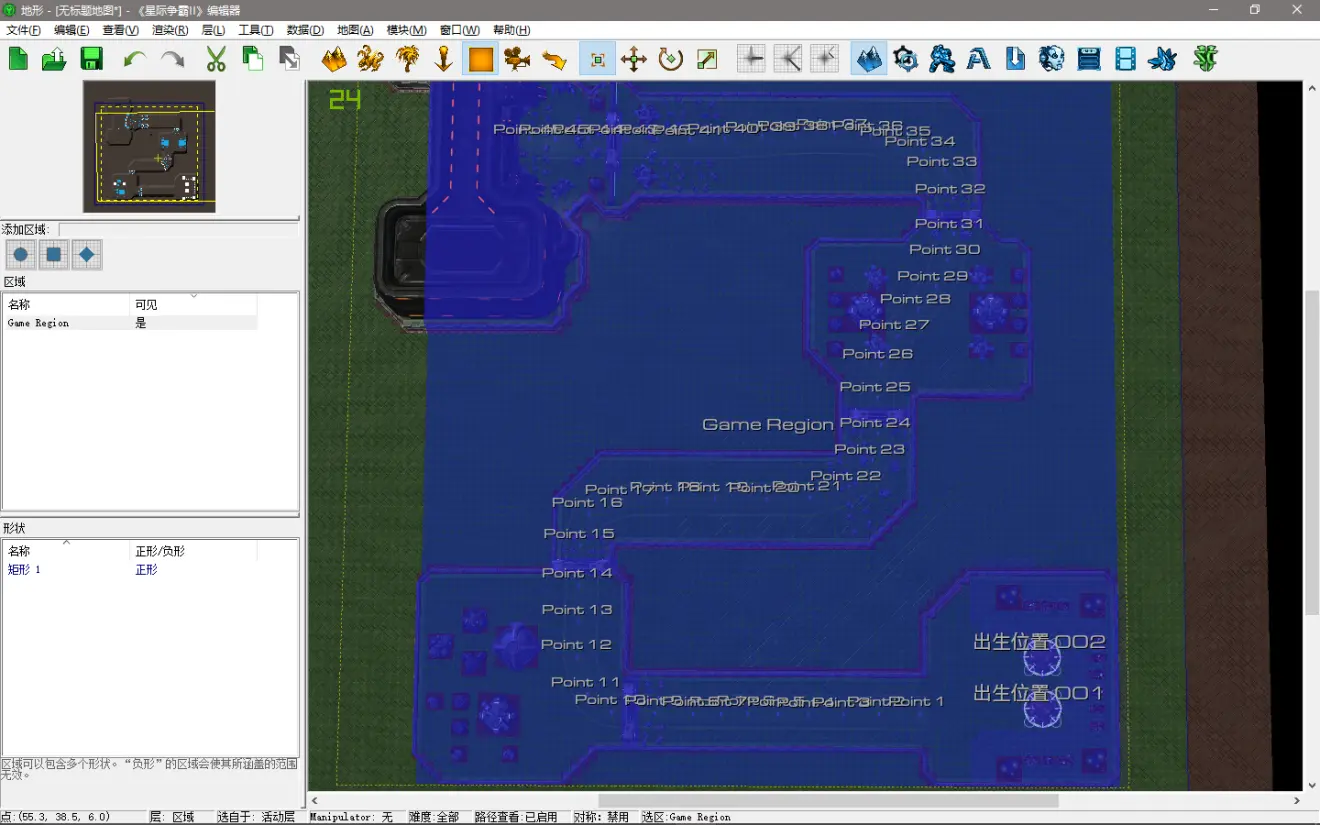
Task: Activate the Scale tool
Action: (x=707, y=59)
